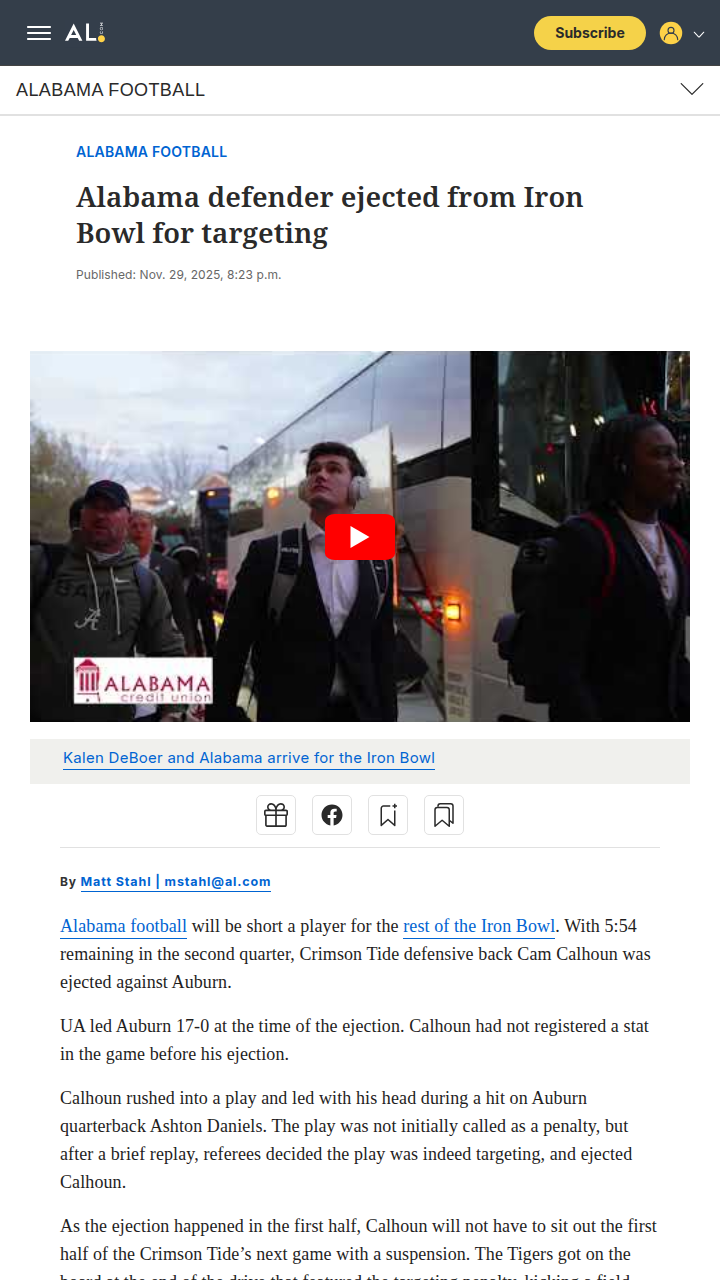720x1280 pixels.
Task: Click the article headline text
Action: pyautogui.click(x=330, y=215)
